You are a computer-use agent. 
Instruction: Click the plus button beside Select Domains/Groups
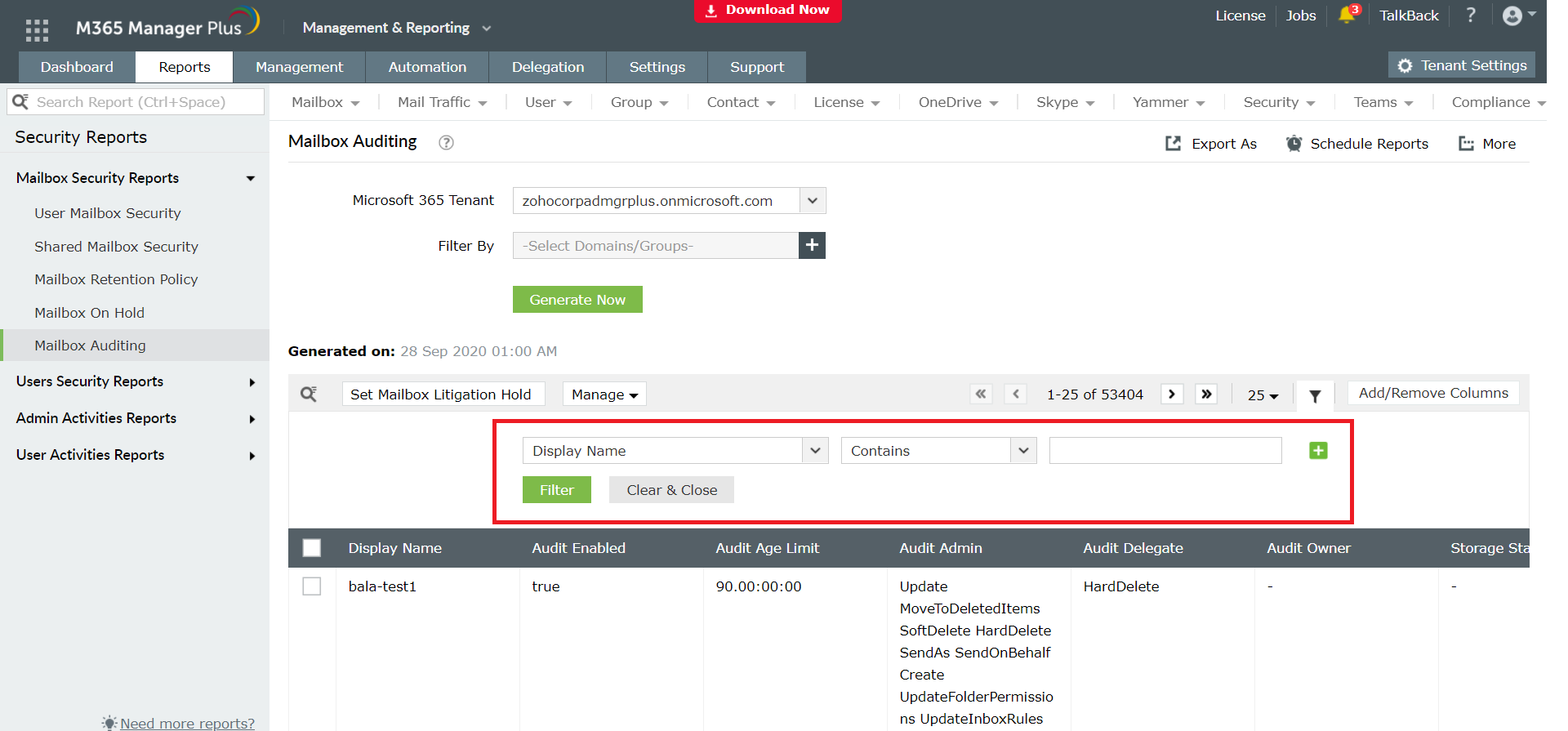pos(812,245)
